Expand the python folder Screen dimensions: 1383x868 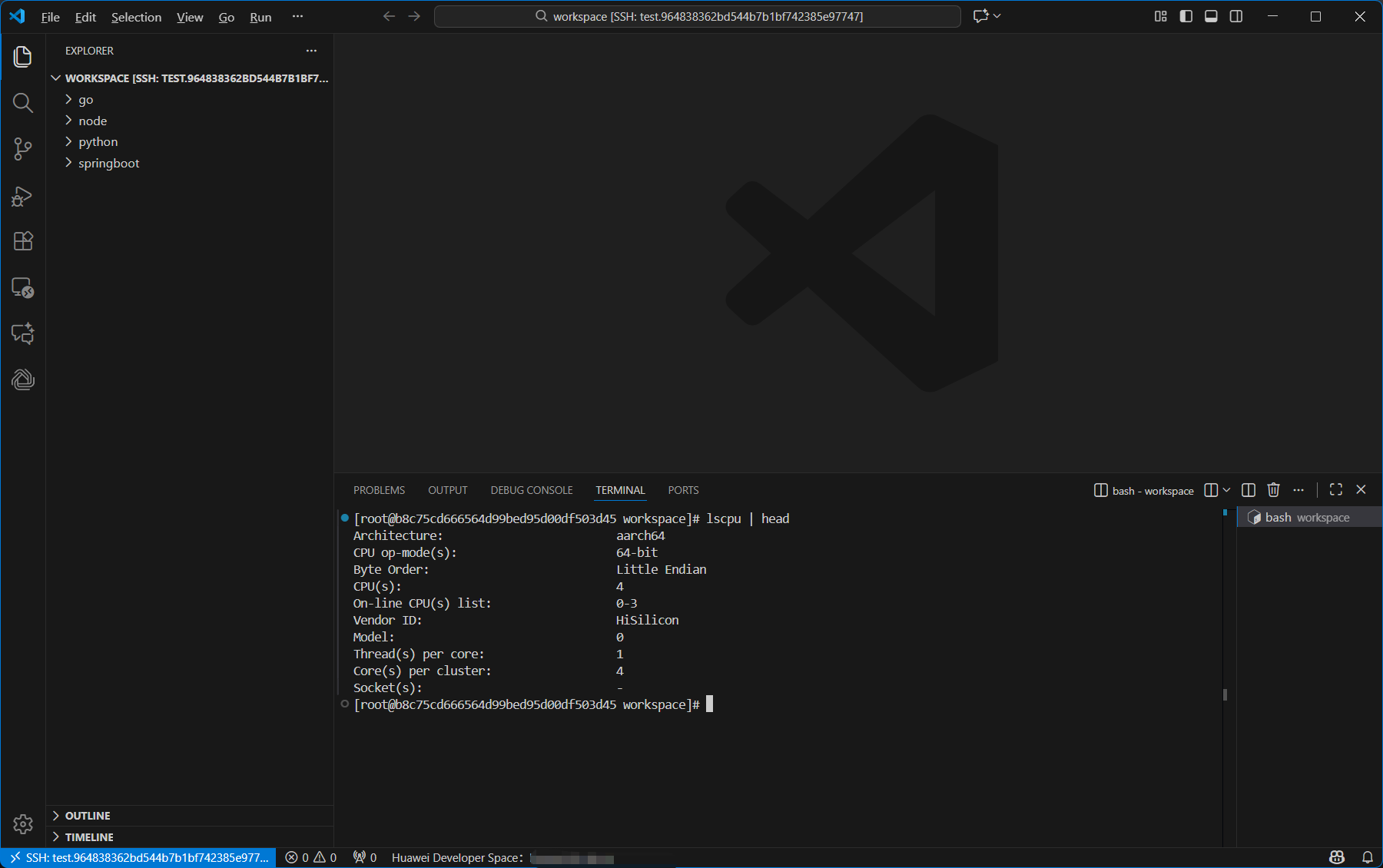click(98, 141)
